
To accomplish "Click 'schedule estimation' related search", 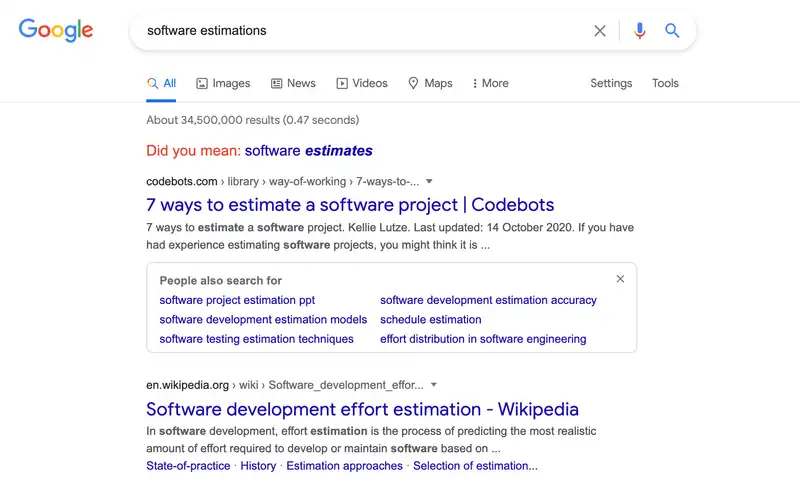I will click(x=430, y=320).
